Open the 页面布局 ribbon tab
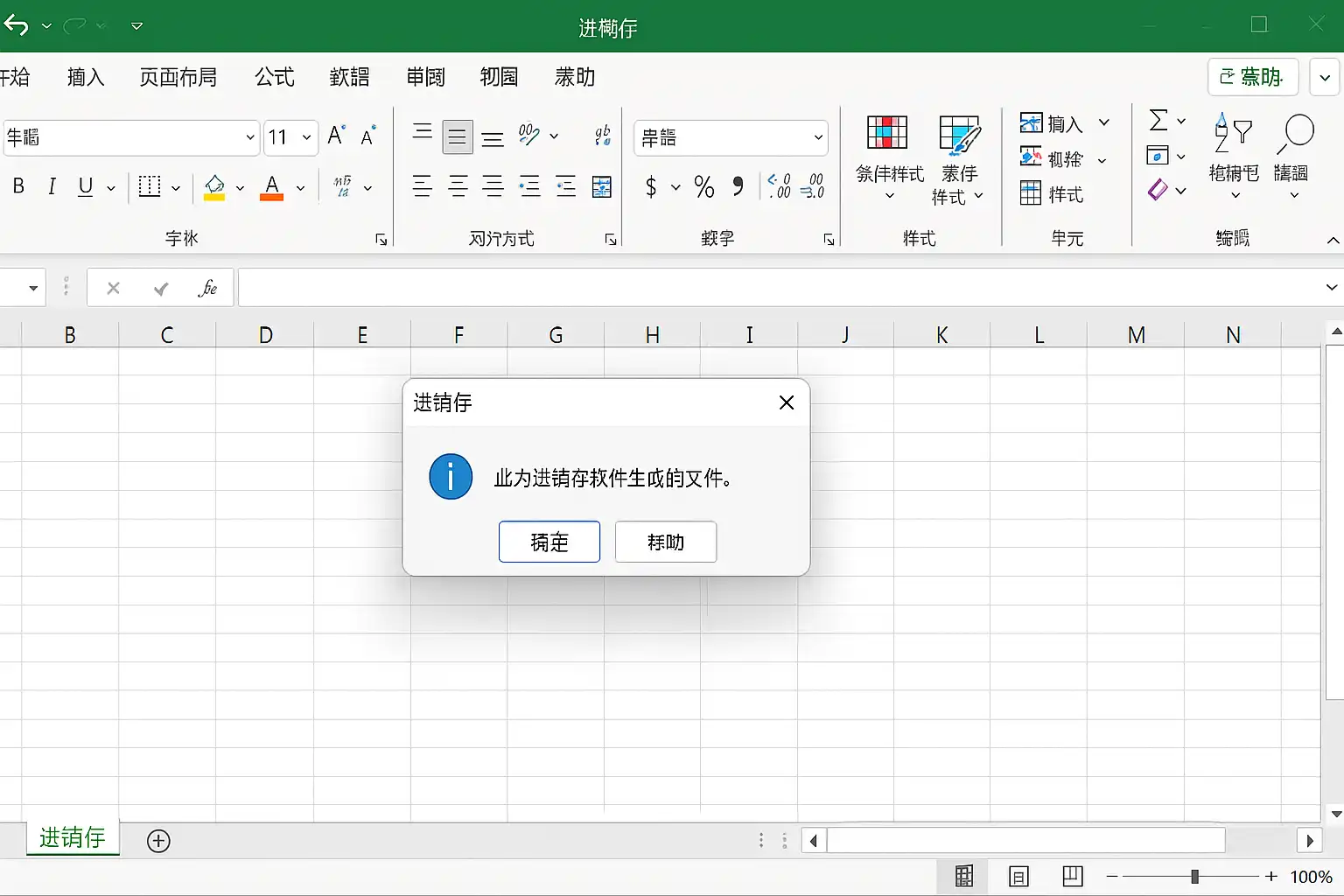Screen dimensions: 1344x896 pyautogui.click(x=178, y=77)
